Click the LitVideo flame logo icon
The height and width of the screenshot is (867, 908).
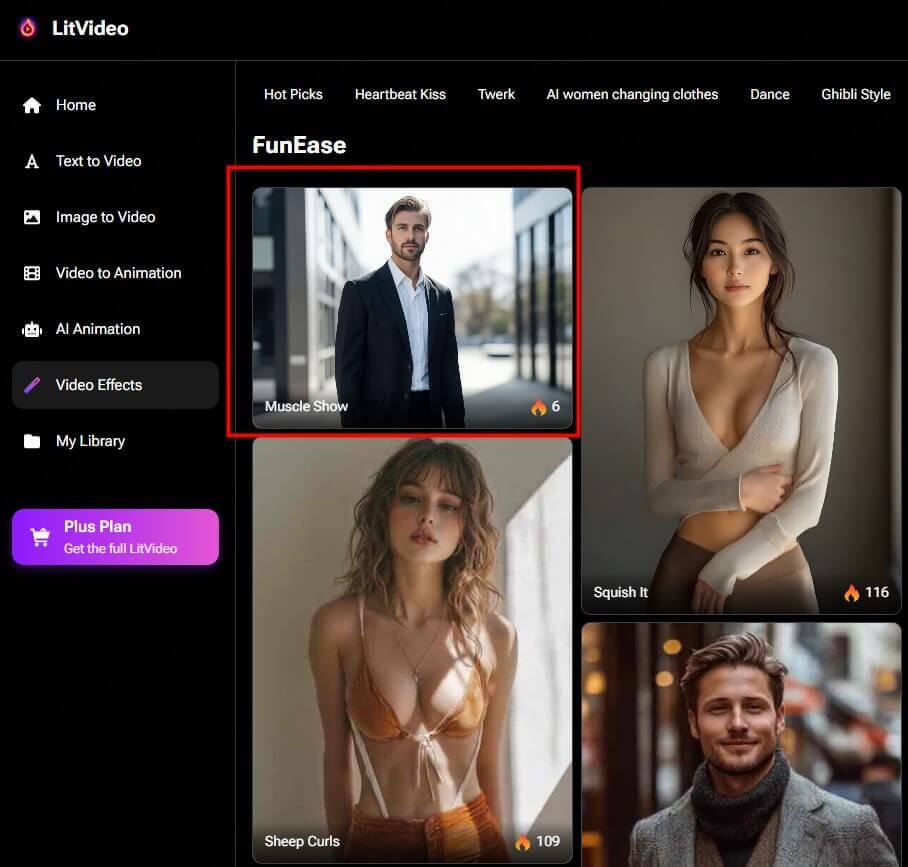pos(27,28)
